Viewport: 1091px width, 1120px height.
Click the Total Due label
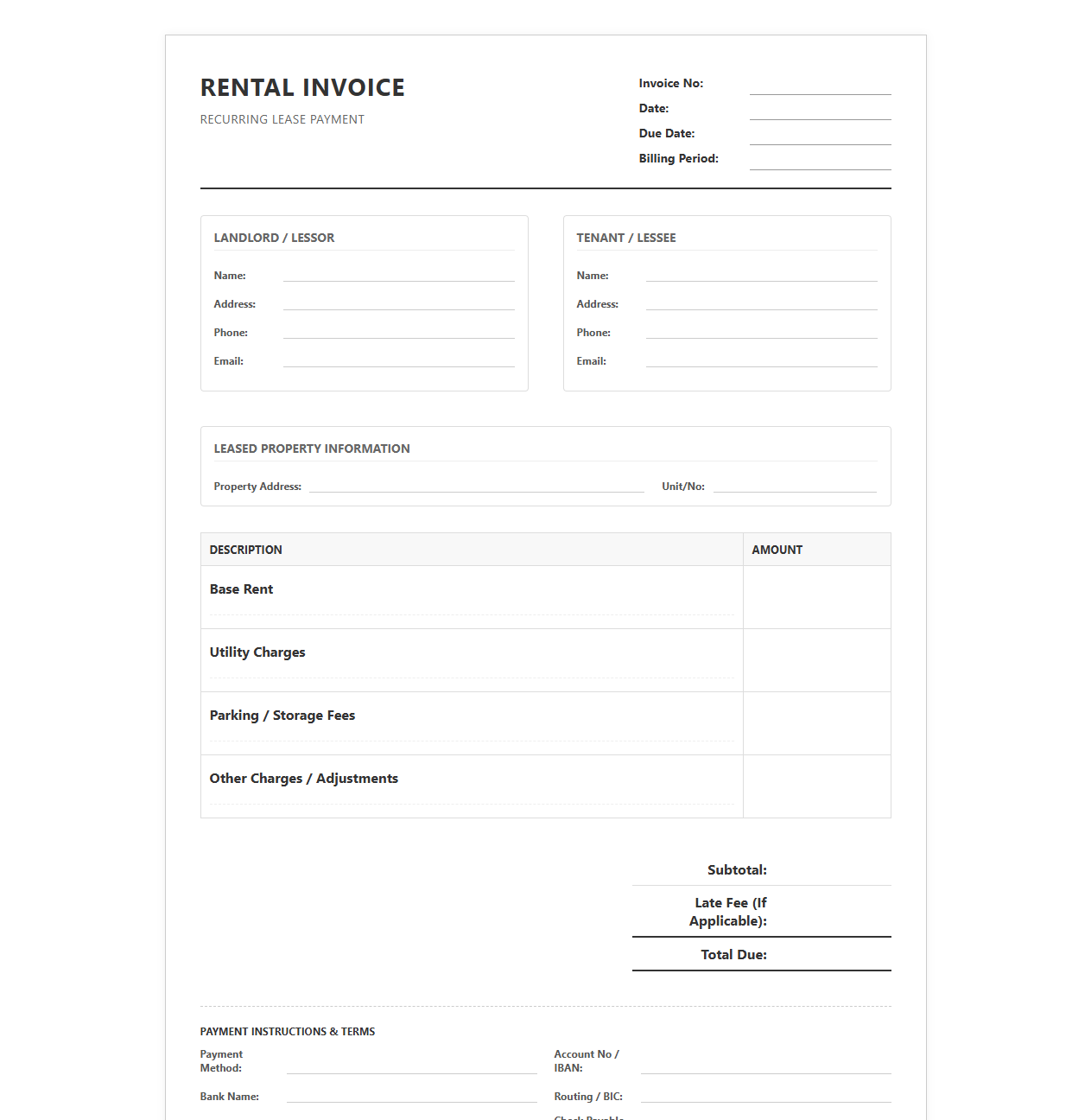tap(734, 955)
